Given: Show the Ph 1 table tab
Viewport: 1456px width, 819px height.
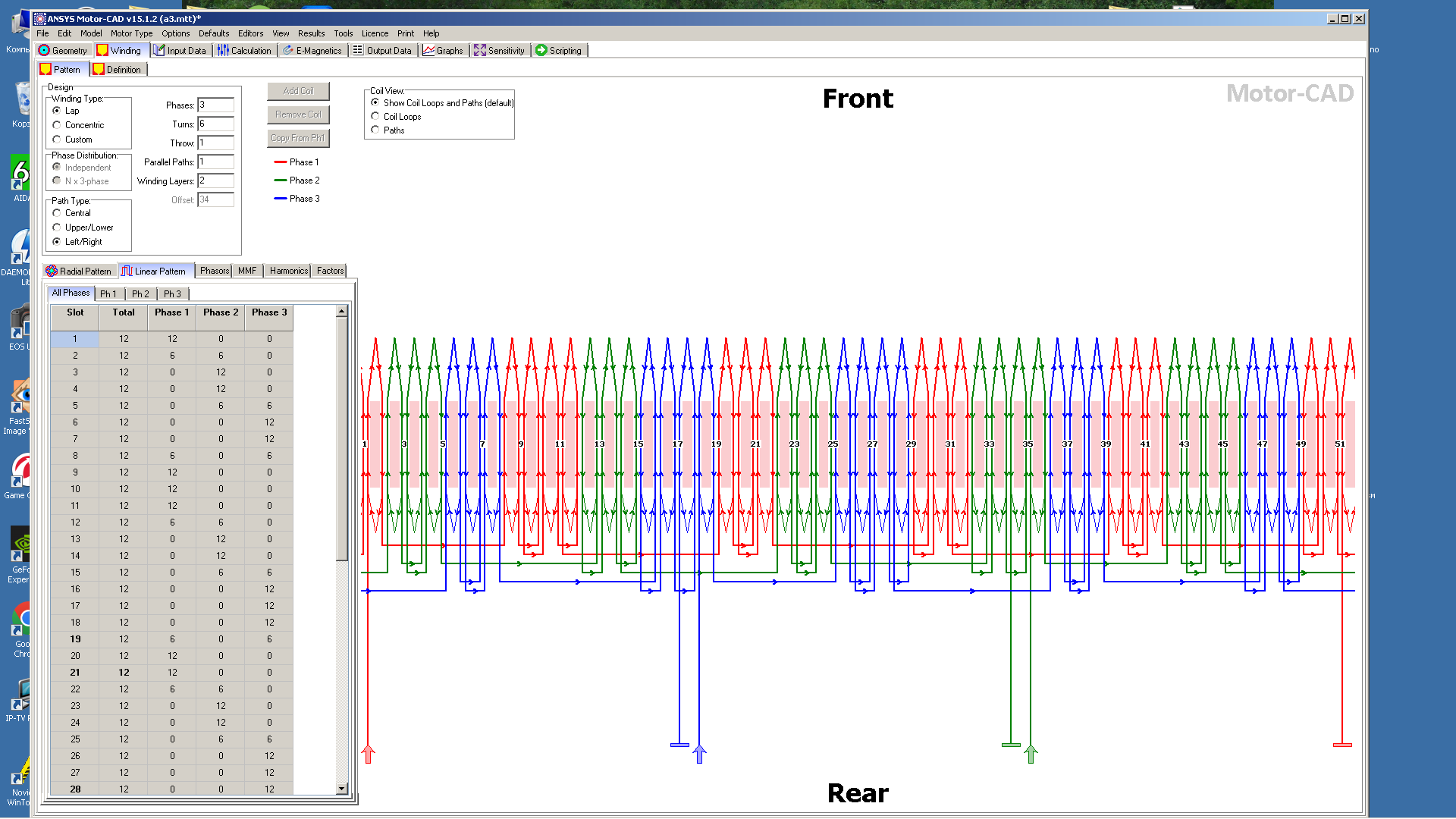Looking at the screenshot, I should [108, 294].
